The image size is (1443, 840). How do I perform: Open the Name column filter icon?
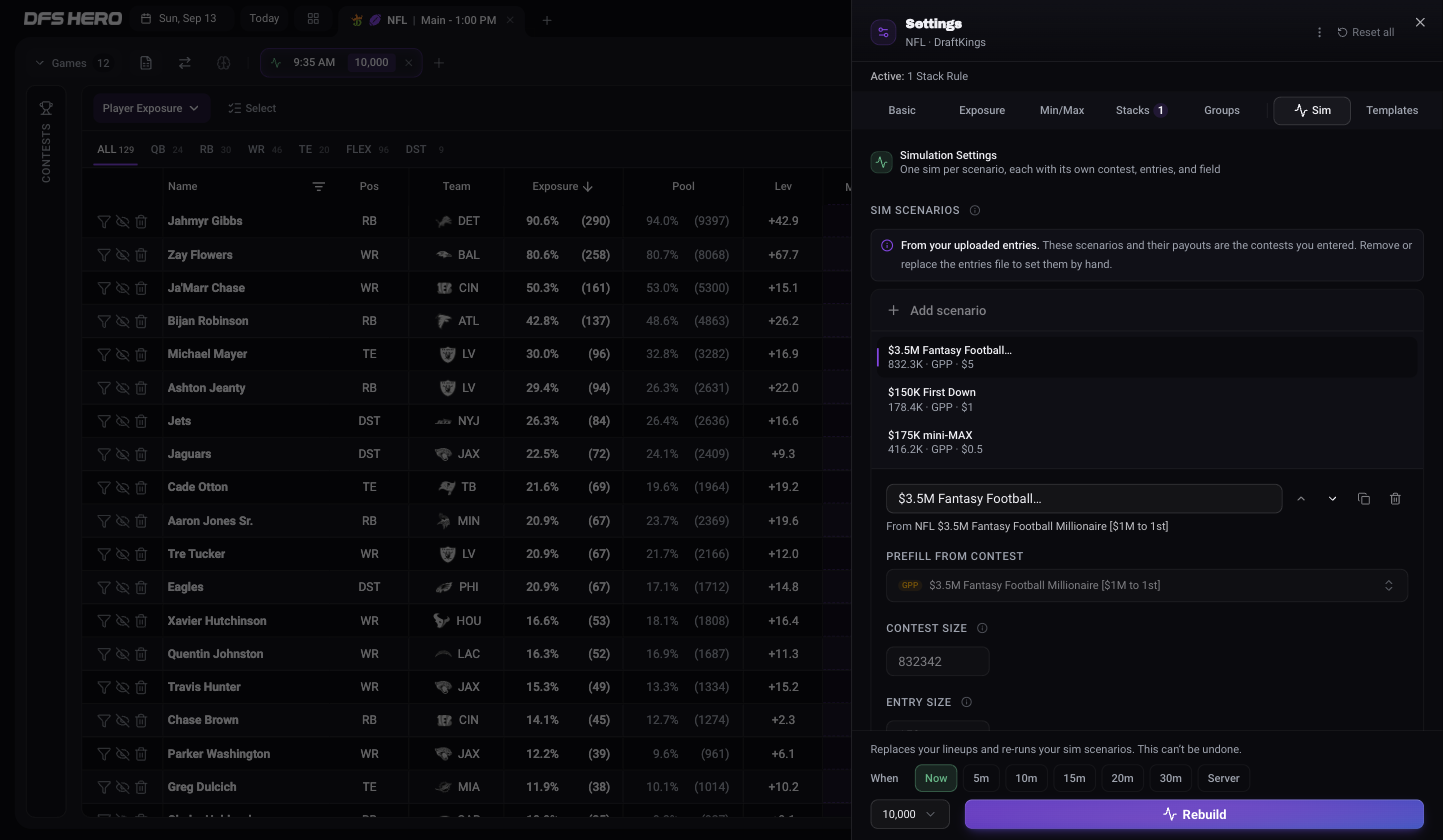318,186
